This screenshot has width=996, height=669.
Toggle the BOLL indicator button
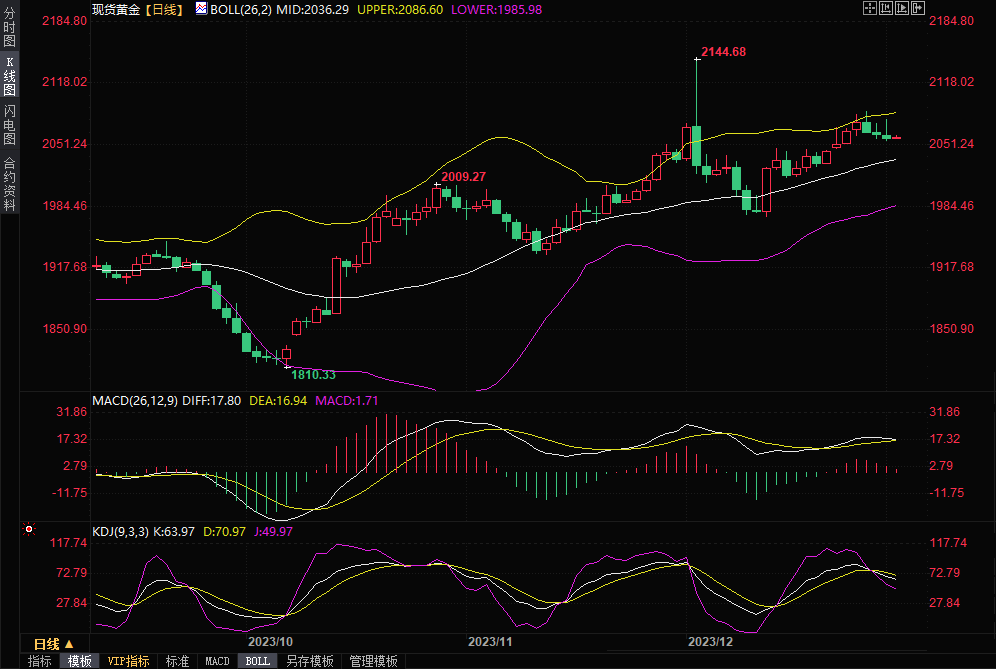[257, 661]
